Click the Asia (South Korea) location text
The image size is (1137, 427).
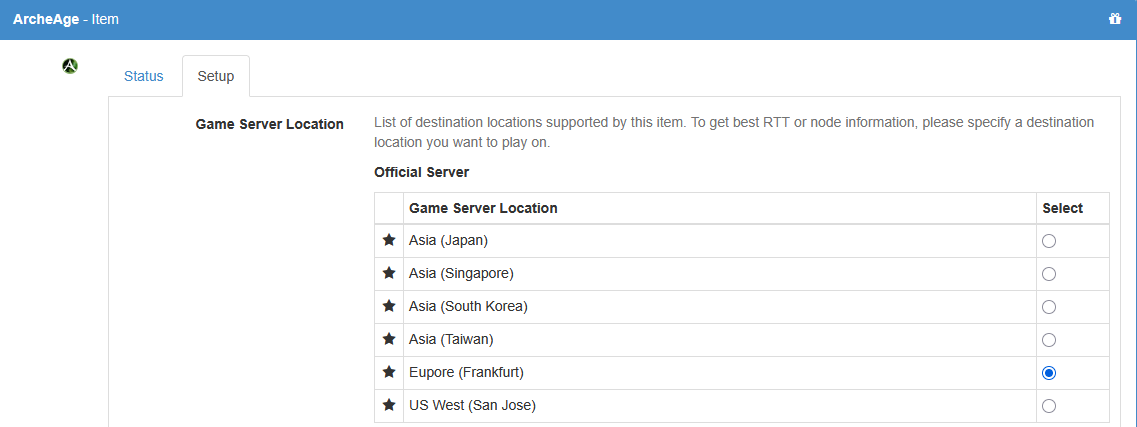(468, 306)
